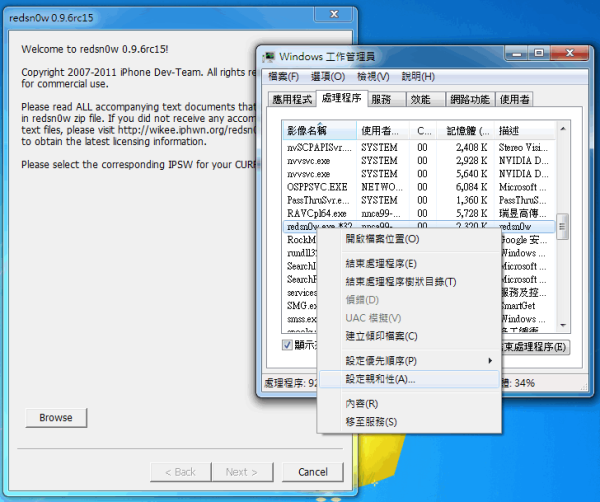Open the 檢視(V) menu
The width and height of the screenshot is (600, 502).
tap(373, 77)
